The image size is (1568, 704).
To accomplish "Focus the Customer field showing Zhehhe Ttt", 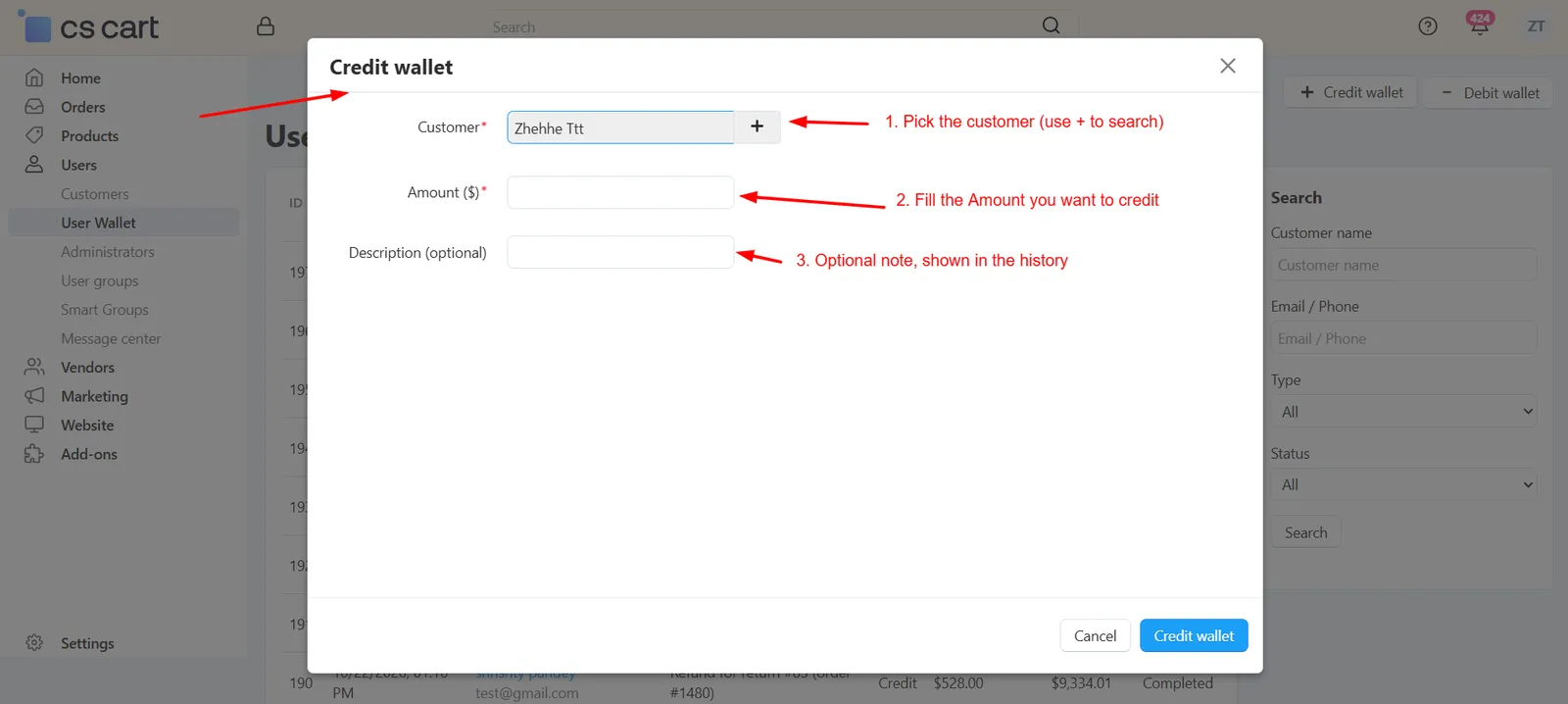I will pyautogui.click(x=620, y=127).
